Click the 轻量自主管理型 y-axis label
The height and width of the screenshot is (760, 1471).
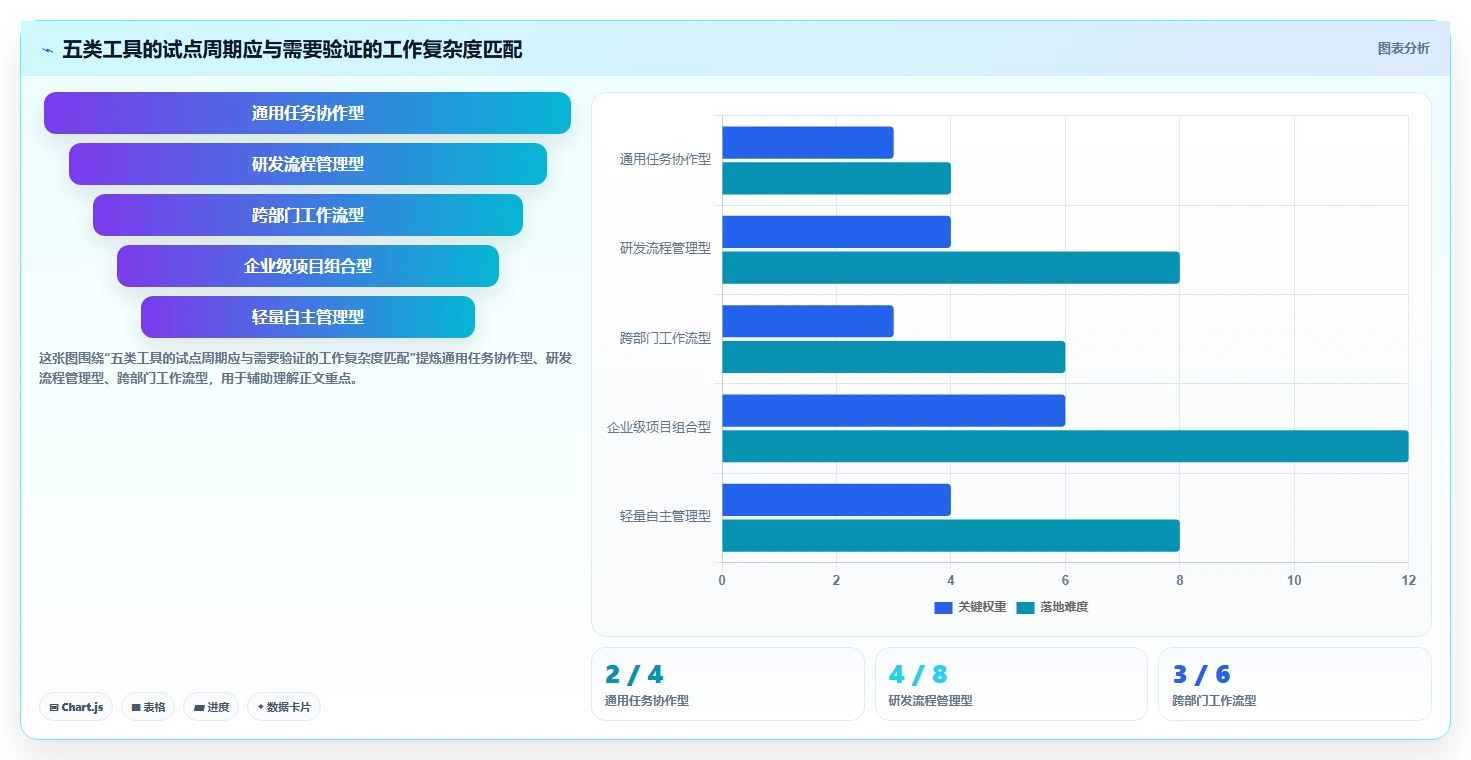click(665, 516)
